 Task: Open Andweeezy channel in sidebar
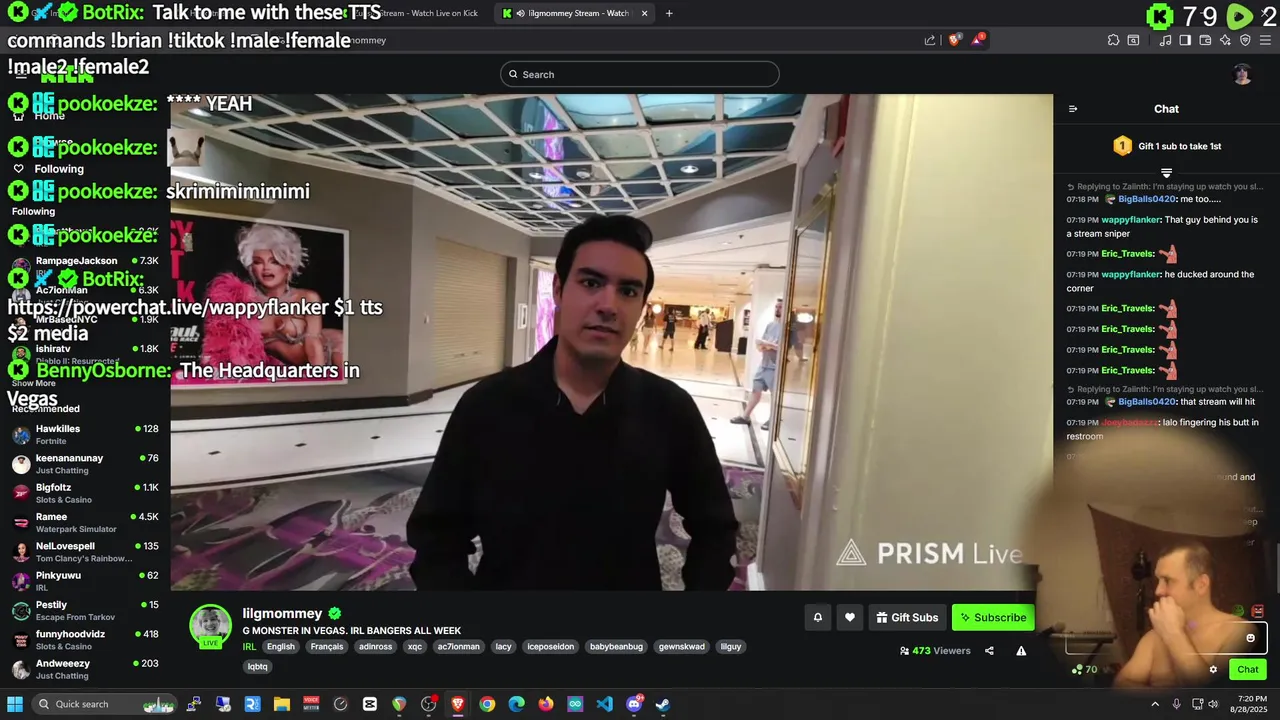click(85, 668)
